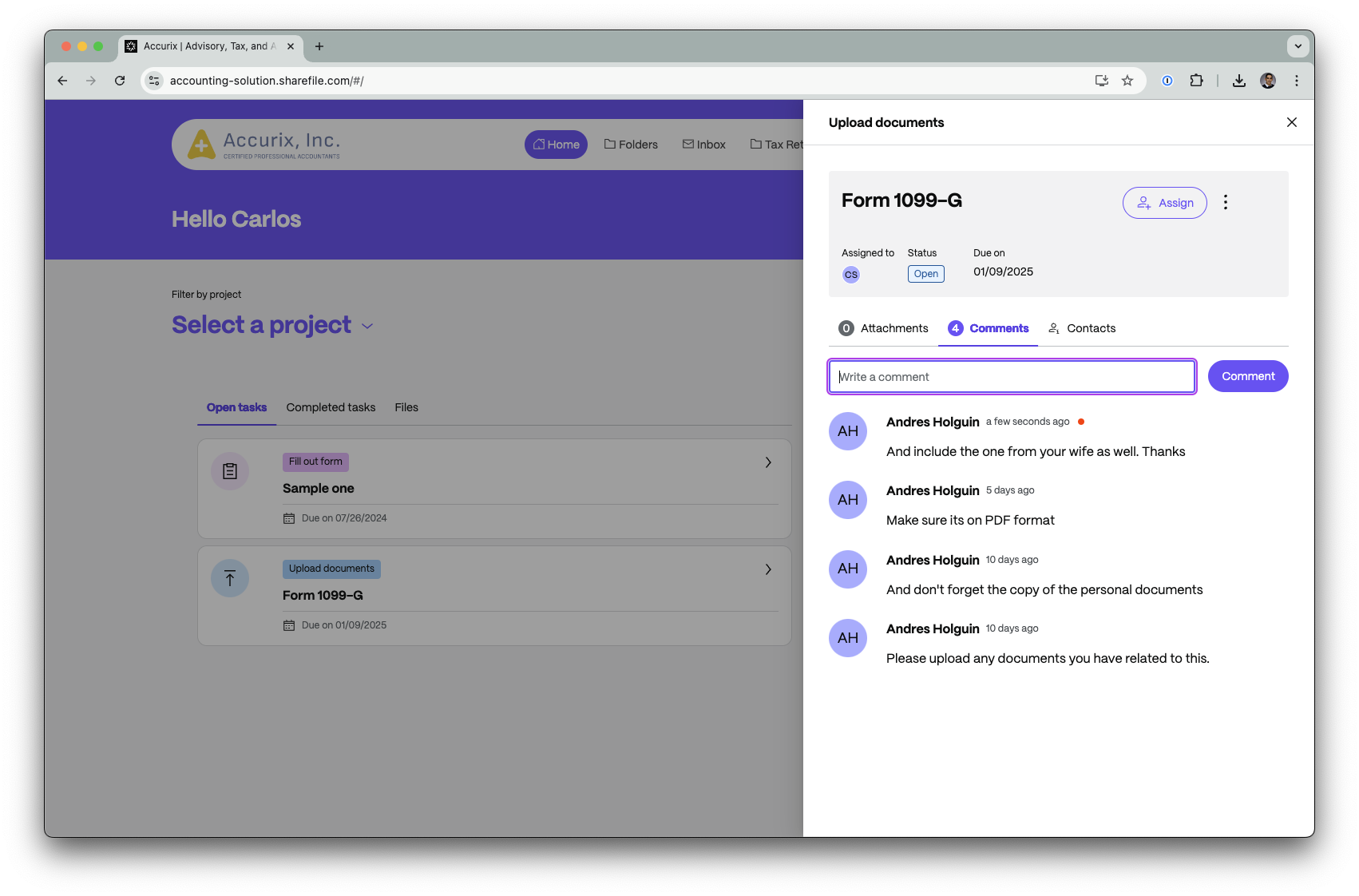Open the tab search dropdown arrow
This screenshot has height=896, width=1359.
pyautogui.click(x=1298, y=46)
